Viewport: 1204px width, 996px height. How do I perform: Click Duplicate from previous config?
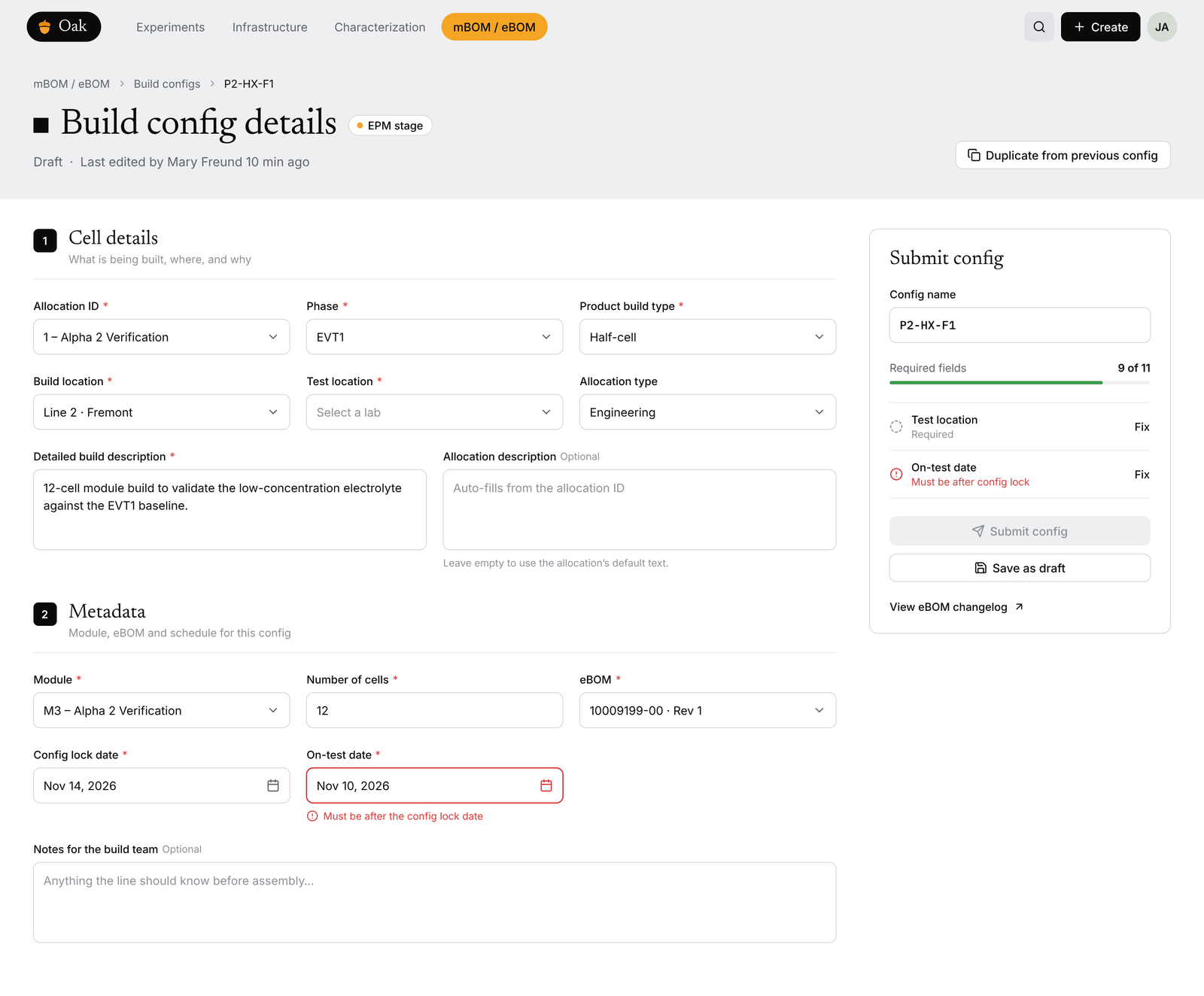coord(1063,155)
